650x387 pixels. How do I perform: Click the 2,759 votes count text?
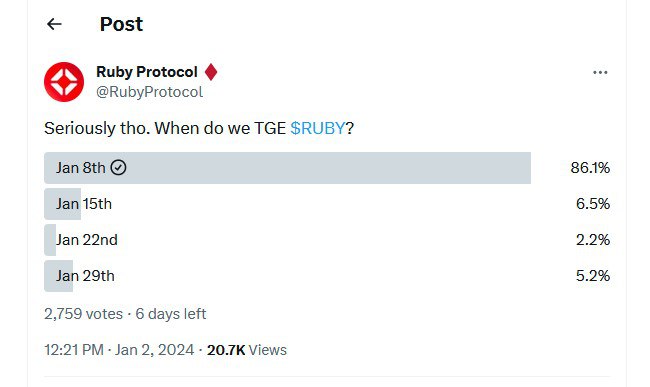[83, 314]
